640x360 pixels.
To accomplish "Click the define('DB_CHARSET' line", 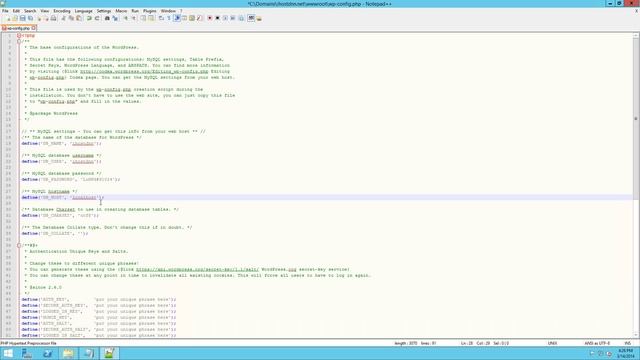I will [60, 216].
